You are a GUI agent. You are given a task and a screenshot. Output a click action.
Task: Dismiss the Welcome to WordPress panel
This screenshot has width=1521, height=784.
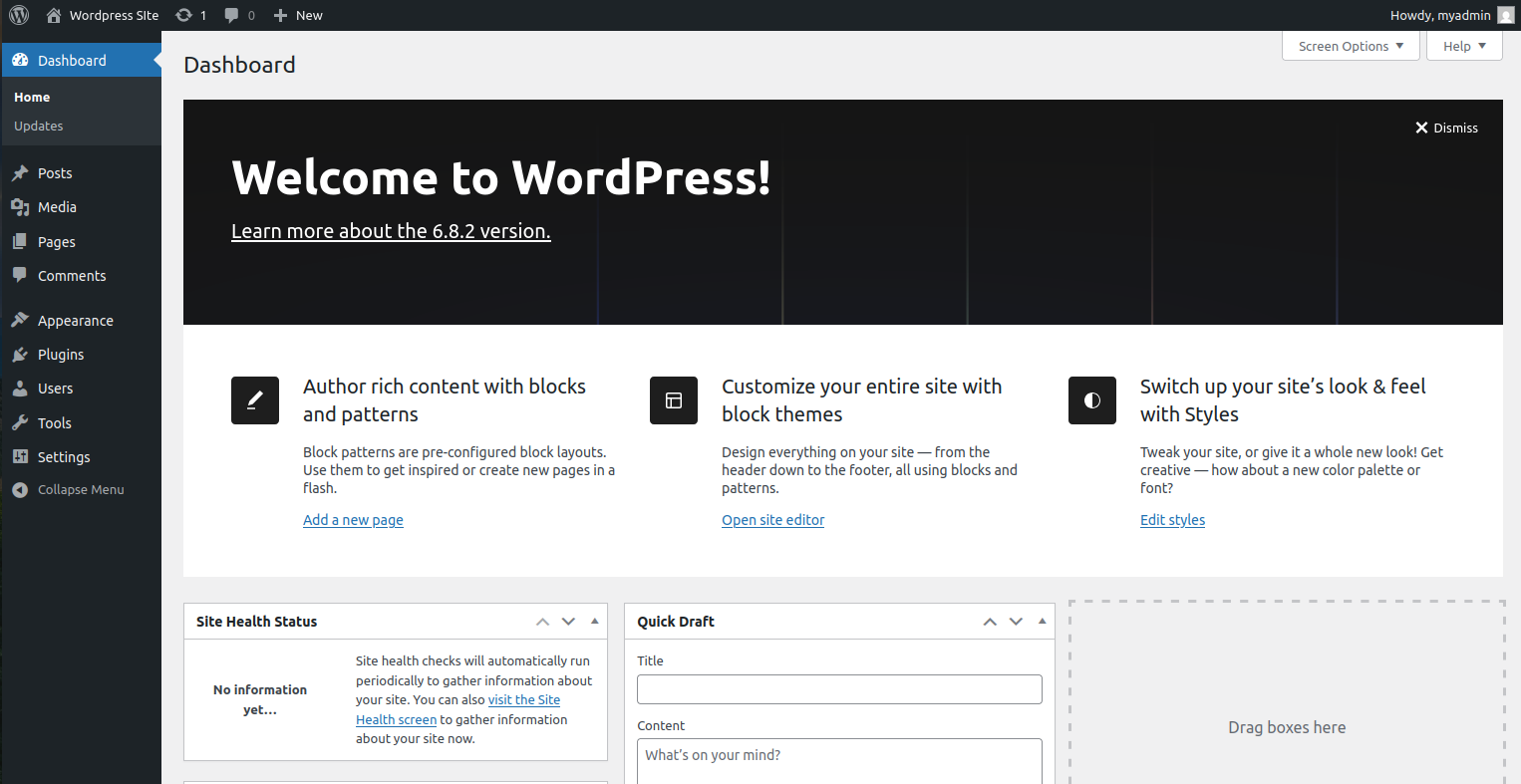tap(1446, 128)
